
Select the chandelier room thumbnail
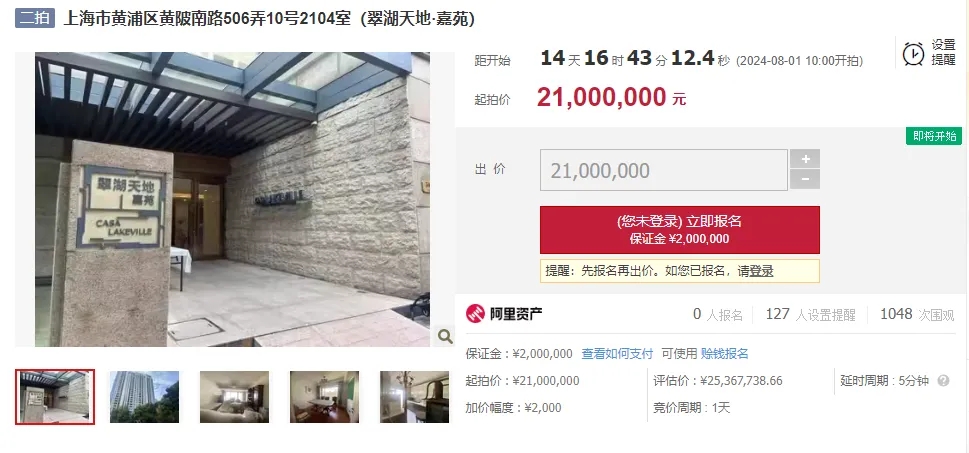[x=415, y=397]
